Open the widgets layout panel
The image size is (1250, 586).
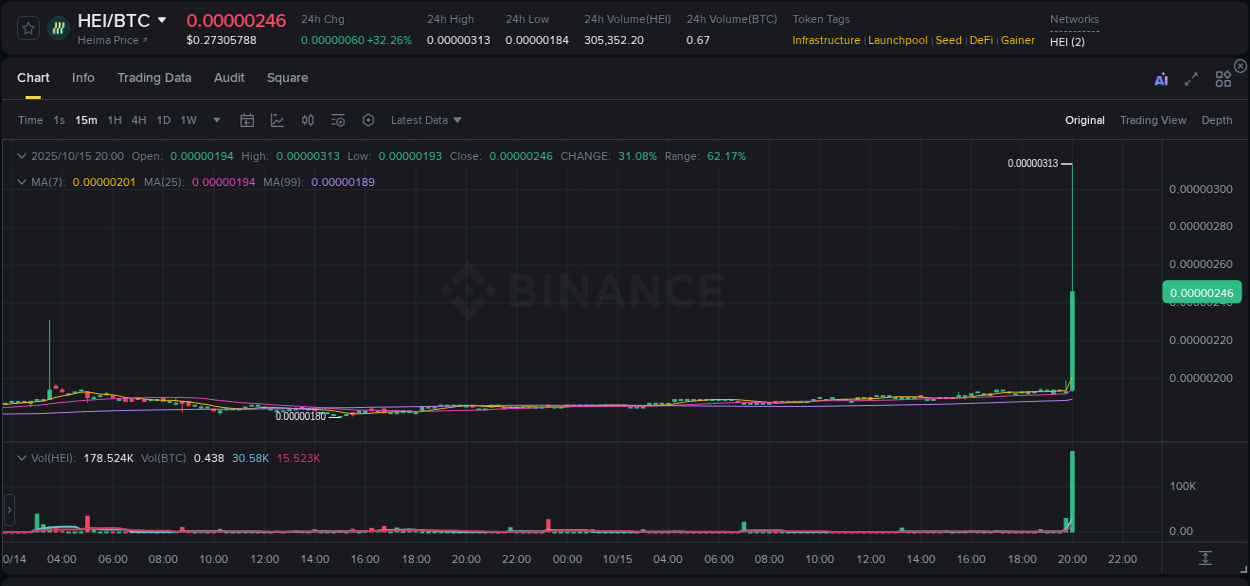(1223, 78)
